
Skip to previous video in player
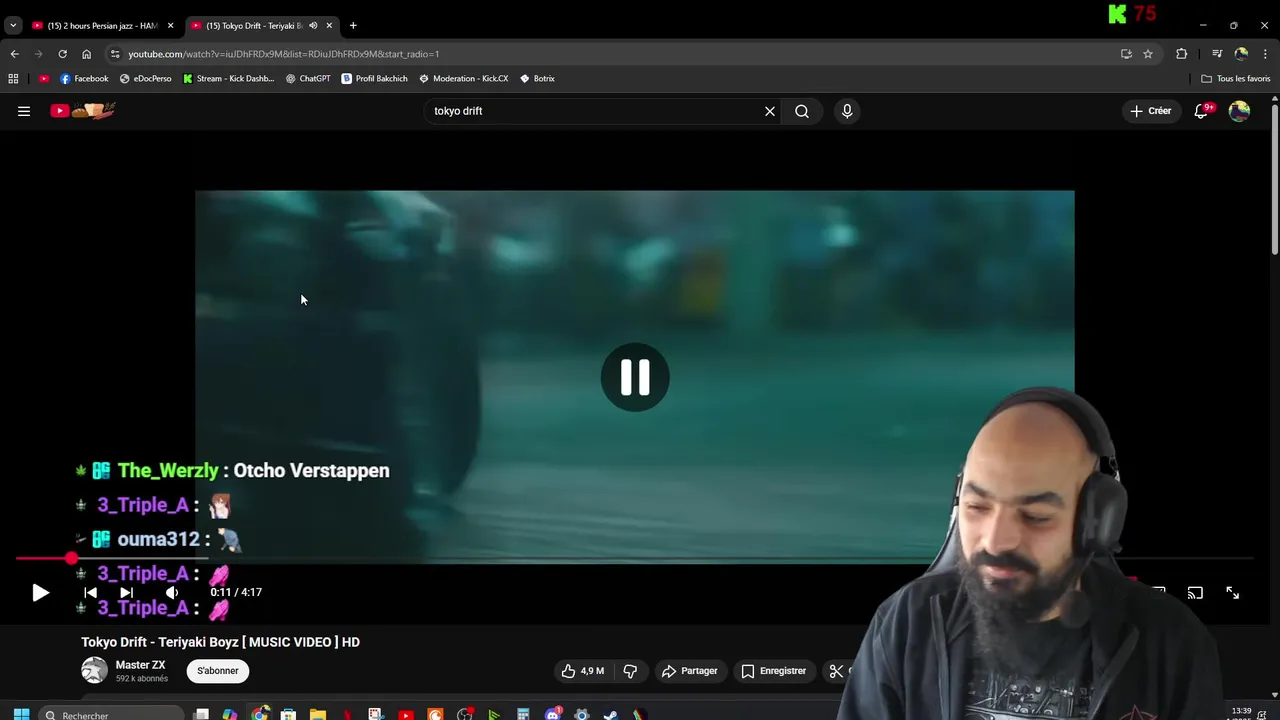click(x=90, y=593)
